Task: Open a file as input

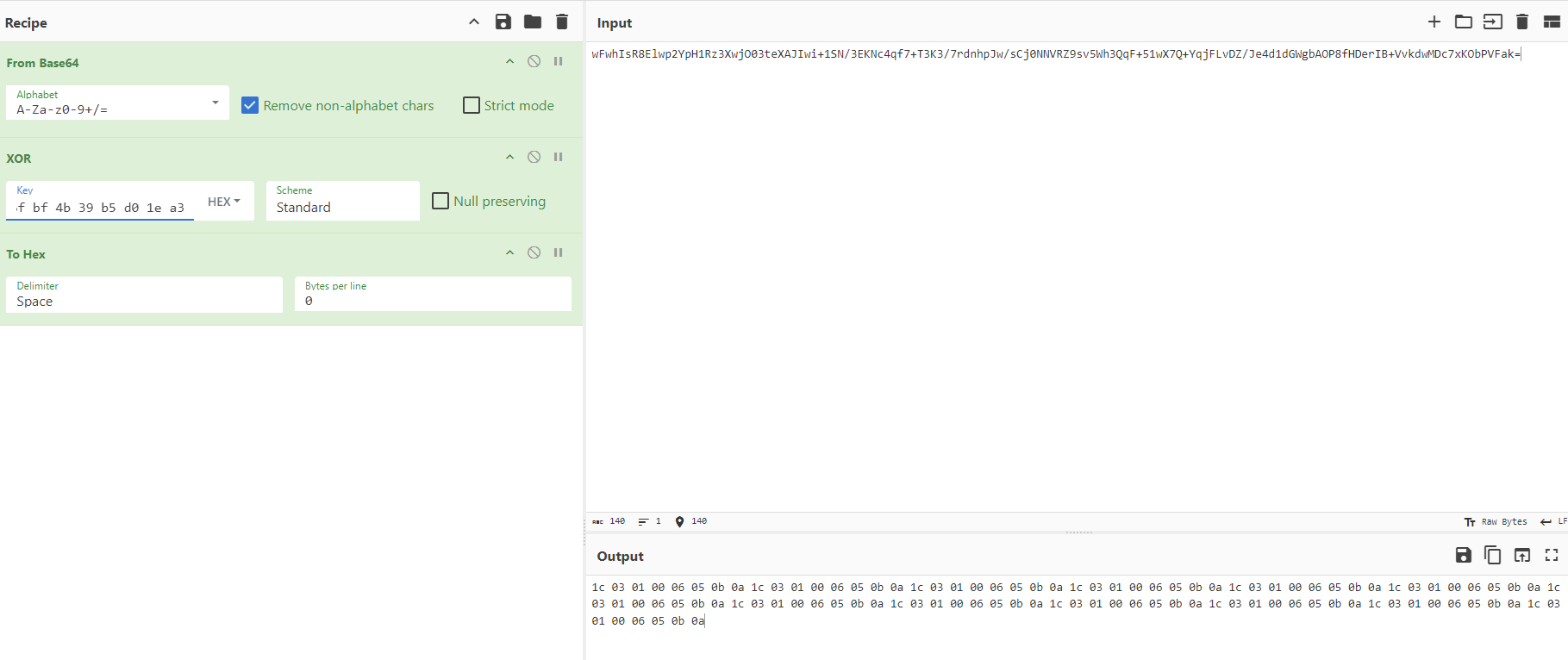Action: pos(1493,22)
